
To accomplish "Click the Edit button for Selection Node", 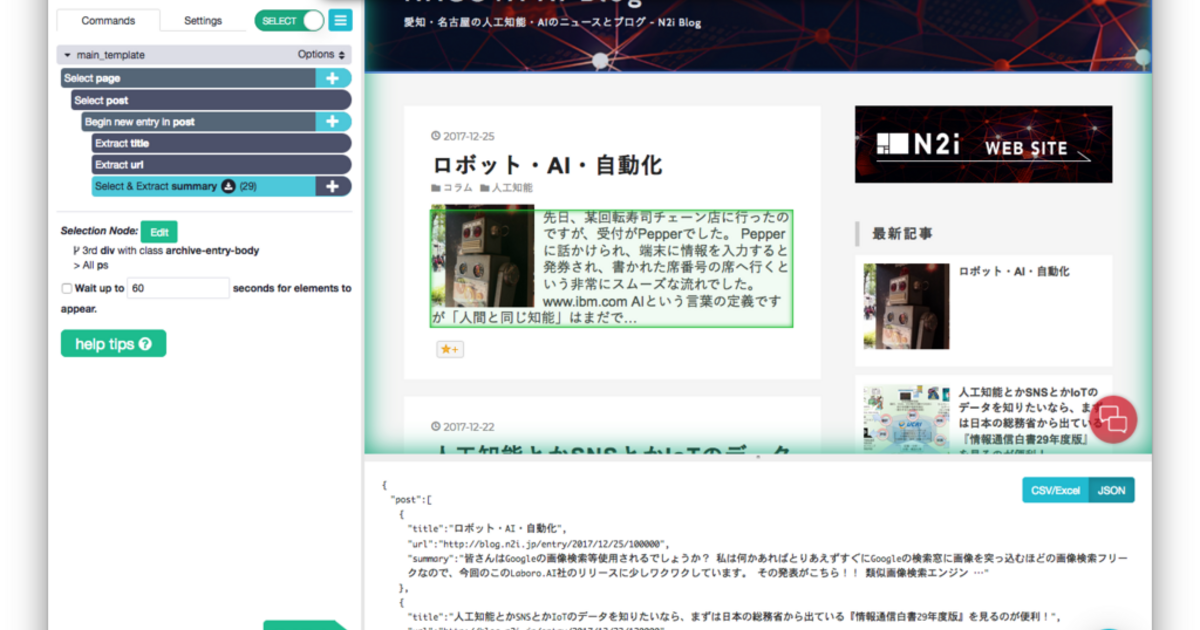I will point(158,230).
